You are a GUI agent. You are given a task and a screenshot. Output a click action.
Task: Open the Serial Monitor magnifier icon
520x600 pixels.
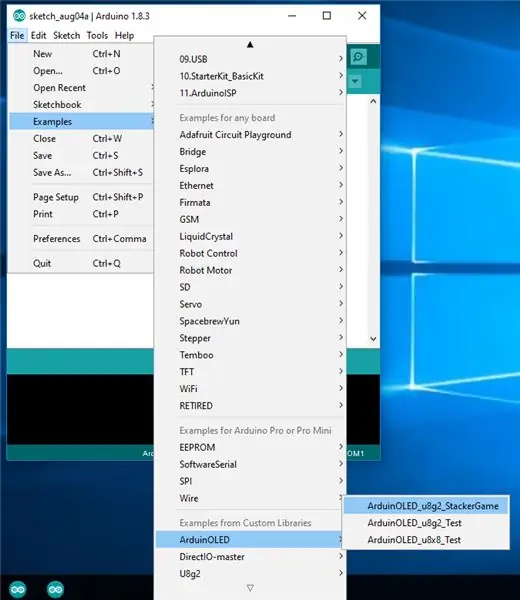pyautogui.click(x=358, y=57)
